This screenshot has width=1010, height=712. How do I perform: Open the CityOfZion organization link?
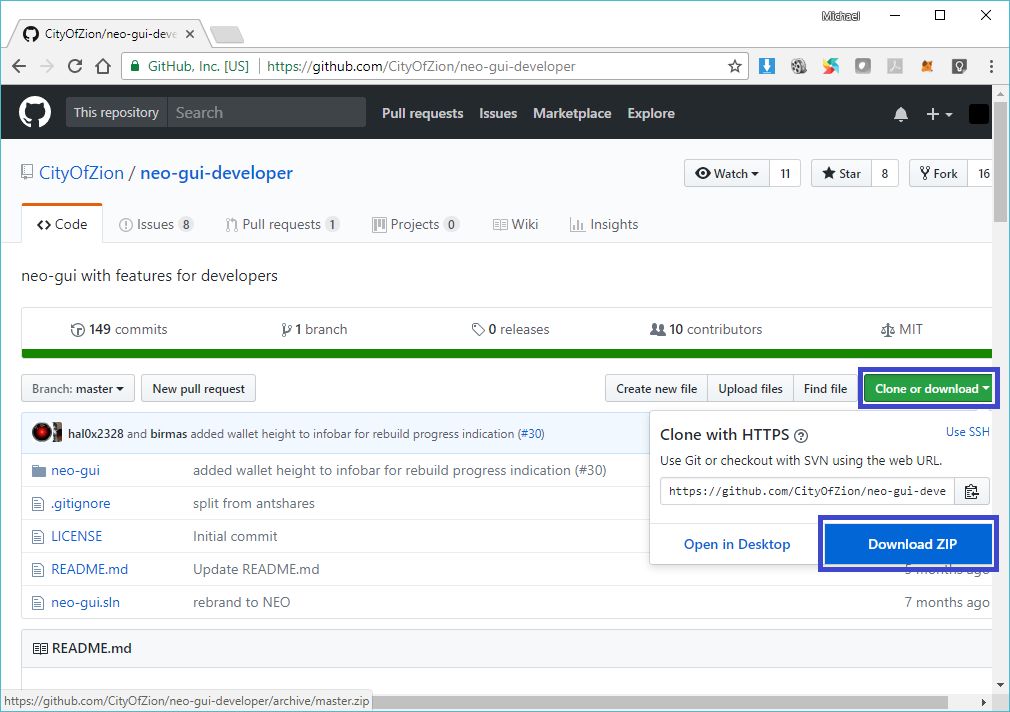click(81, 173)
